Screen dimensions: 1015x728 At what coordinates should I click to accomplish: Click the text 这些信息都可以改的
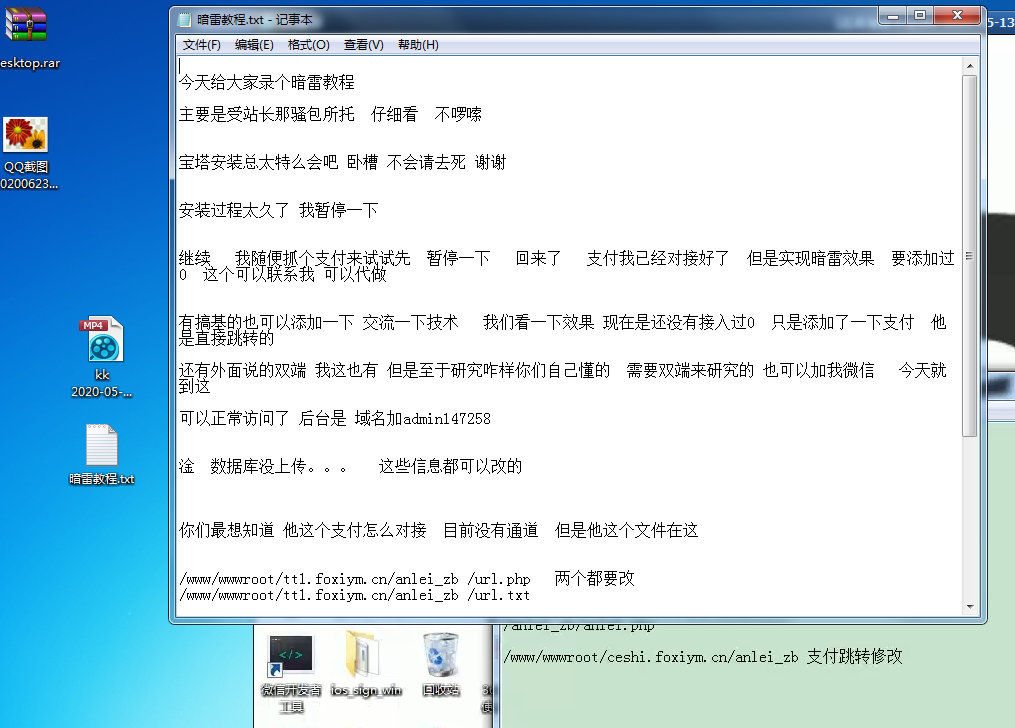(451, 467)
